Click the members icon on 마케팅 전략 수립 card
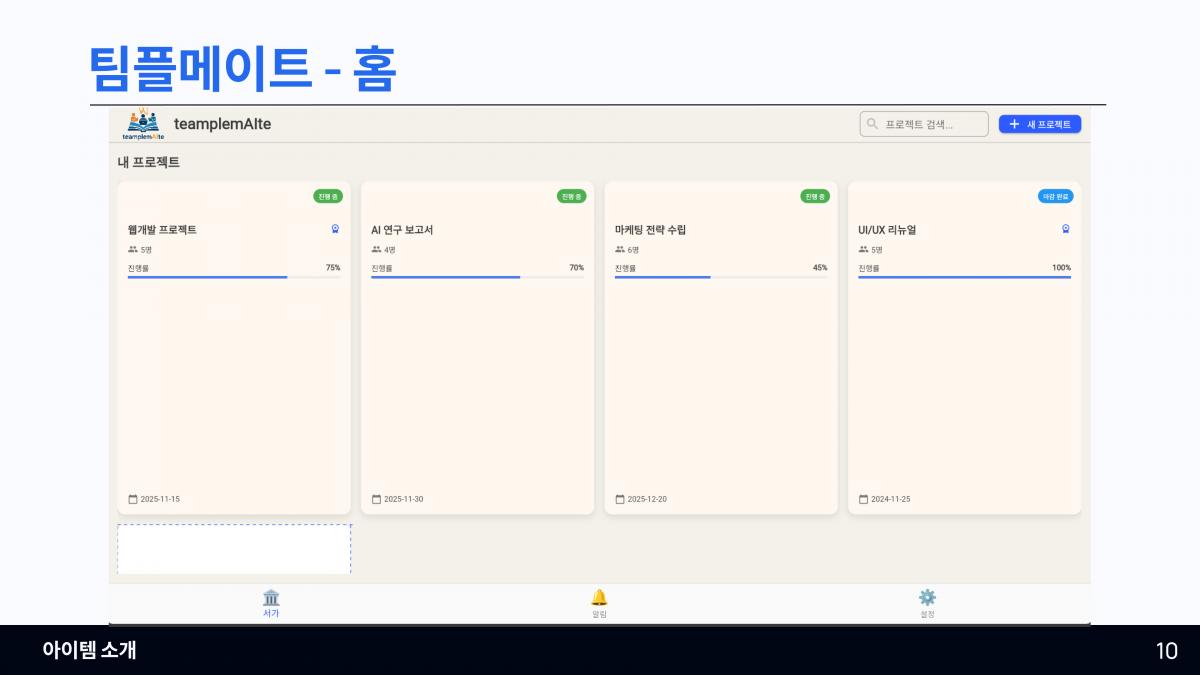 tap(620, 250)
